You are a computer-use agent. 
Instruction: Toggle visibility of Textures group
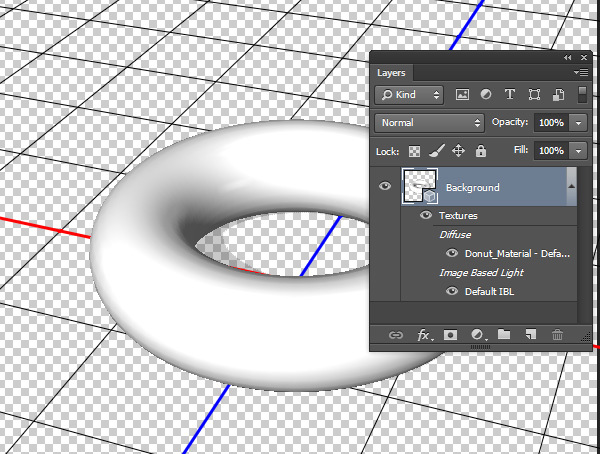coord(426,215)
